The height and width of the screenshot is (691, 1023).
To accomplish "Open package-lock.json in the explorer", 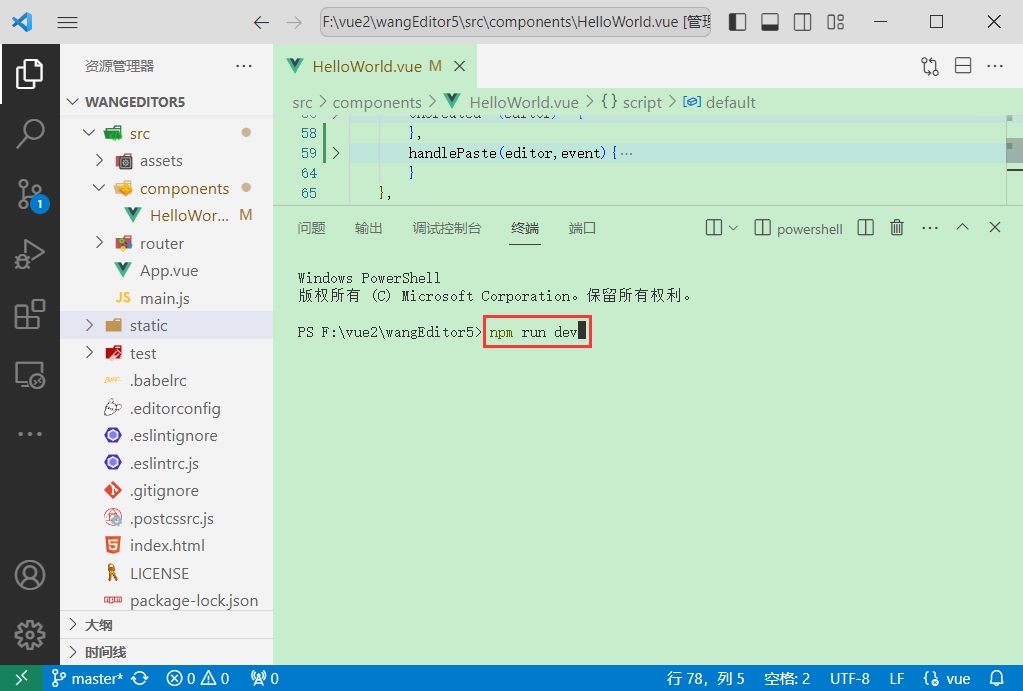I will coord(193,601).
